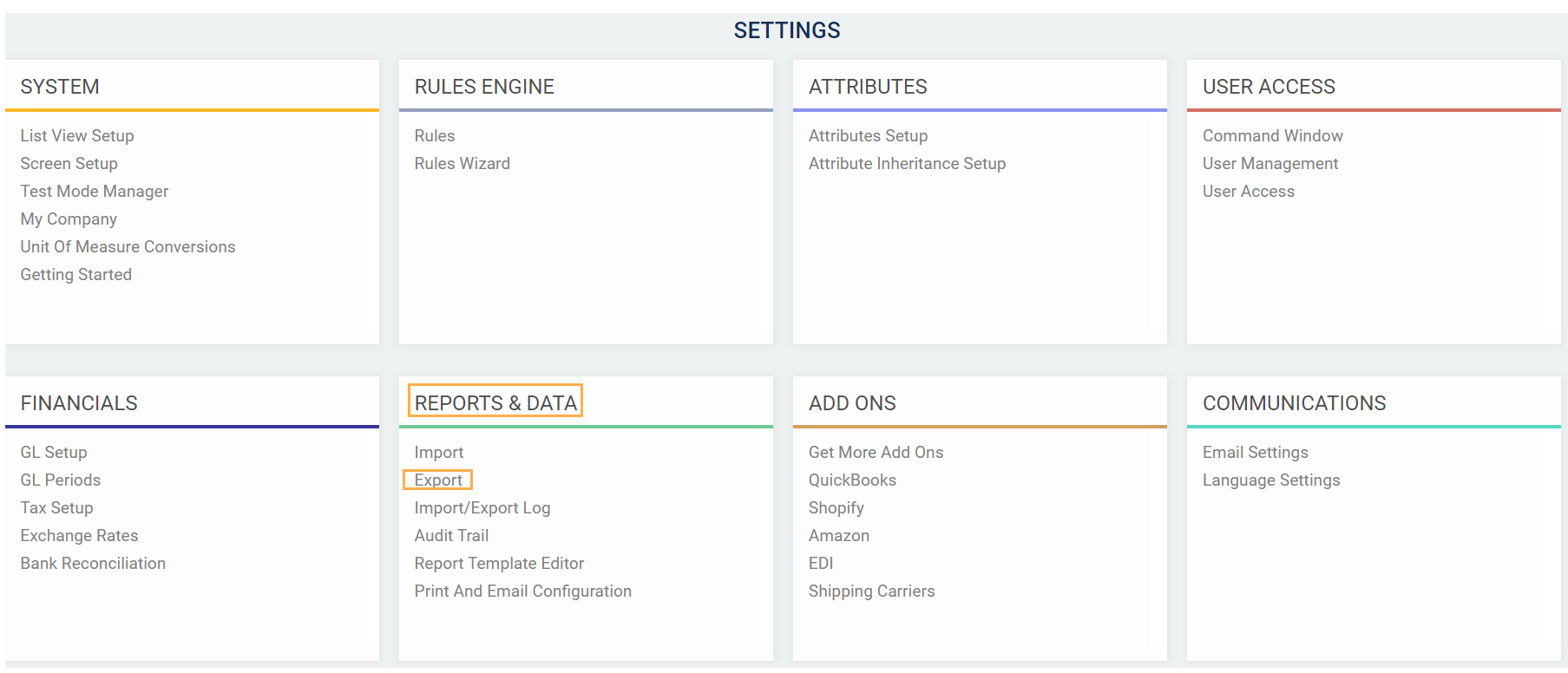
Task: Select Tax Setup
Action: pyautogui.click(x=57, y=508)
